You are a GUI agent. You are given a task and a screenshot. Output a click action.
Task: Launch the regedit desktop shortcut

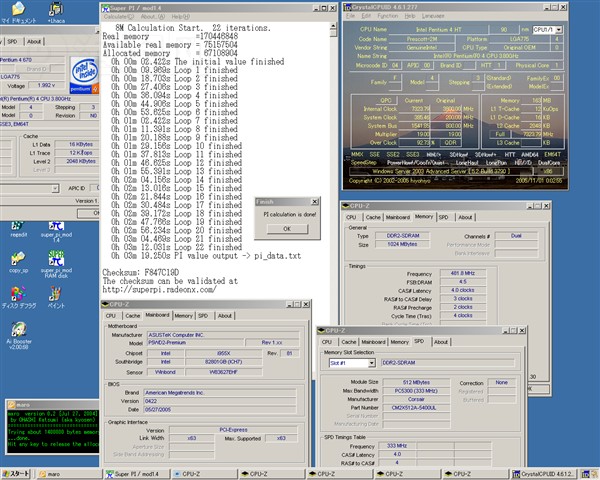click(18, 229)
